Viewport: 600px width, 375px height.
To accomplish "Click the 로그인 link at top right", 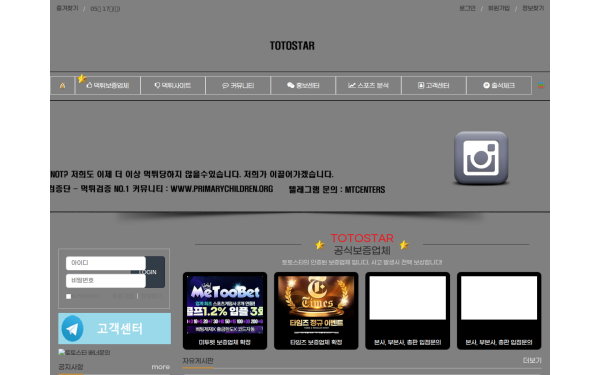I will coord(467,8).
